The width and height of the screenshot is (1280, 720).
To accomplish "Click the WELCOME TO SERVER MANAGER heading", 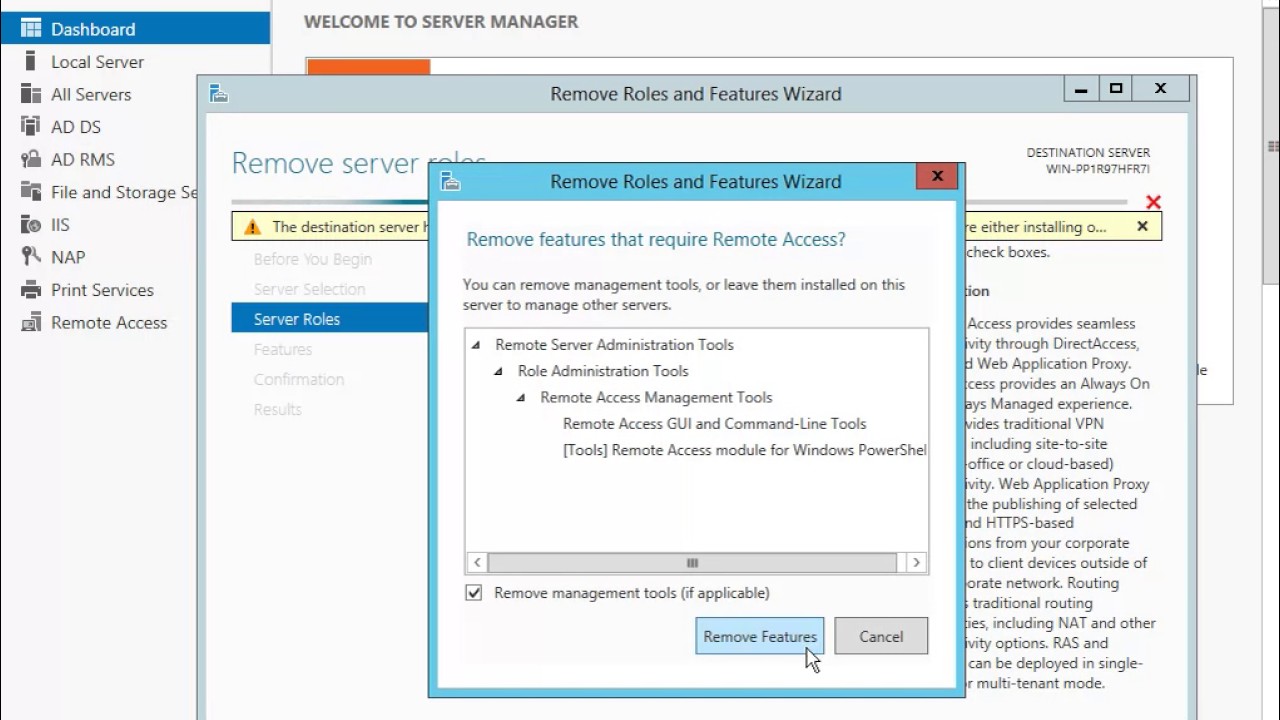I will [x=441, y=21].
